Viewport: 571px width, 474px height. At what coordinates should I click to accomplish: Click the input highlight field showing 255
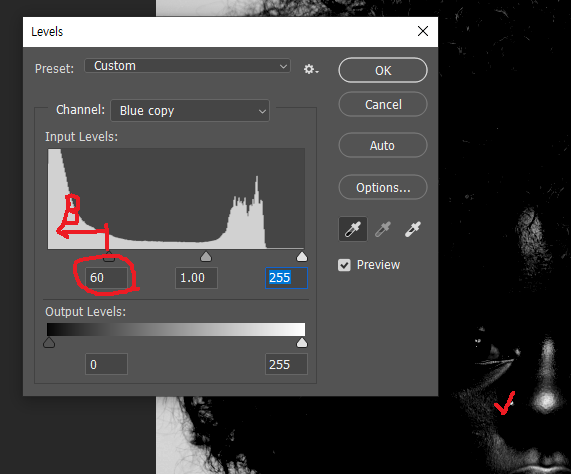click(286, 278)
